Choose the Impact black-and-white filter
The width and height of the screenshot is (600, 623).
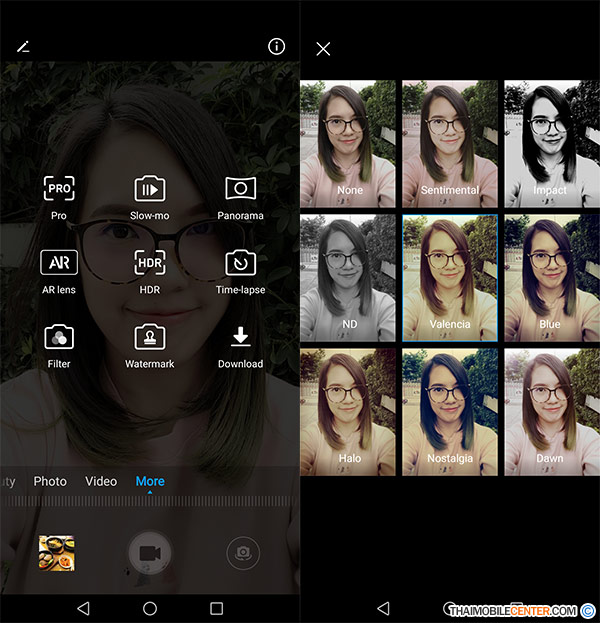[550, 143]
